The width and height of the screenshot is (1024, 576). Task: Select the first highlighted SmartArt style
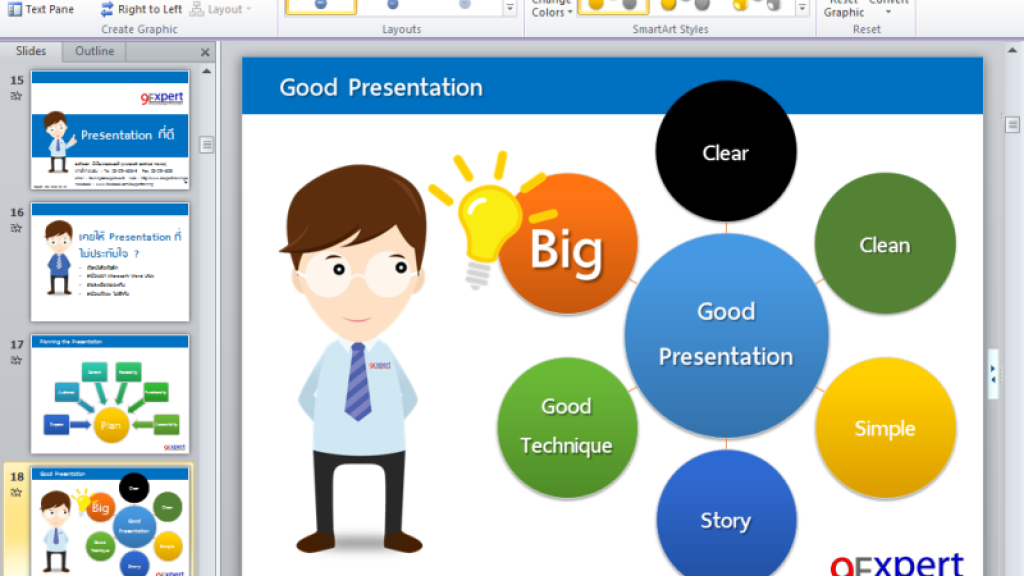[x=613, y=7]
